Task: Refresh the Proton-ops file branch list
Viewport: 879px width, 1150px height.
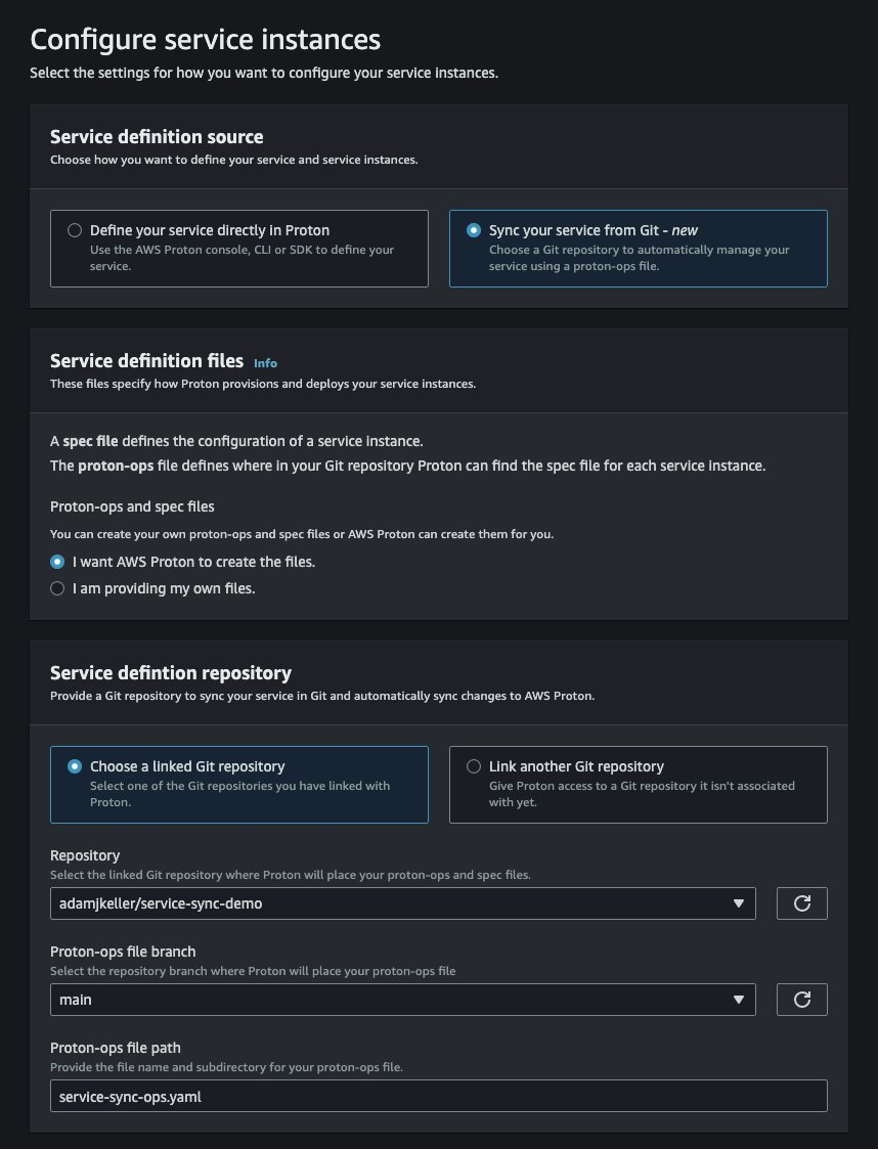Action: tap(801, 998)
